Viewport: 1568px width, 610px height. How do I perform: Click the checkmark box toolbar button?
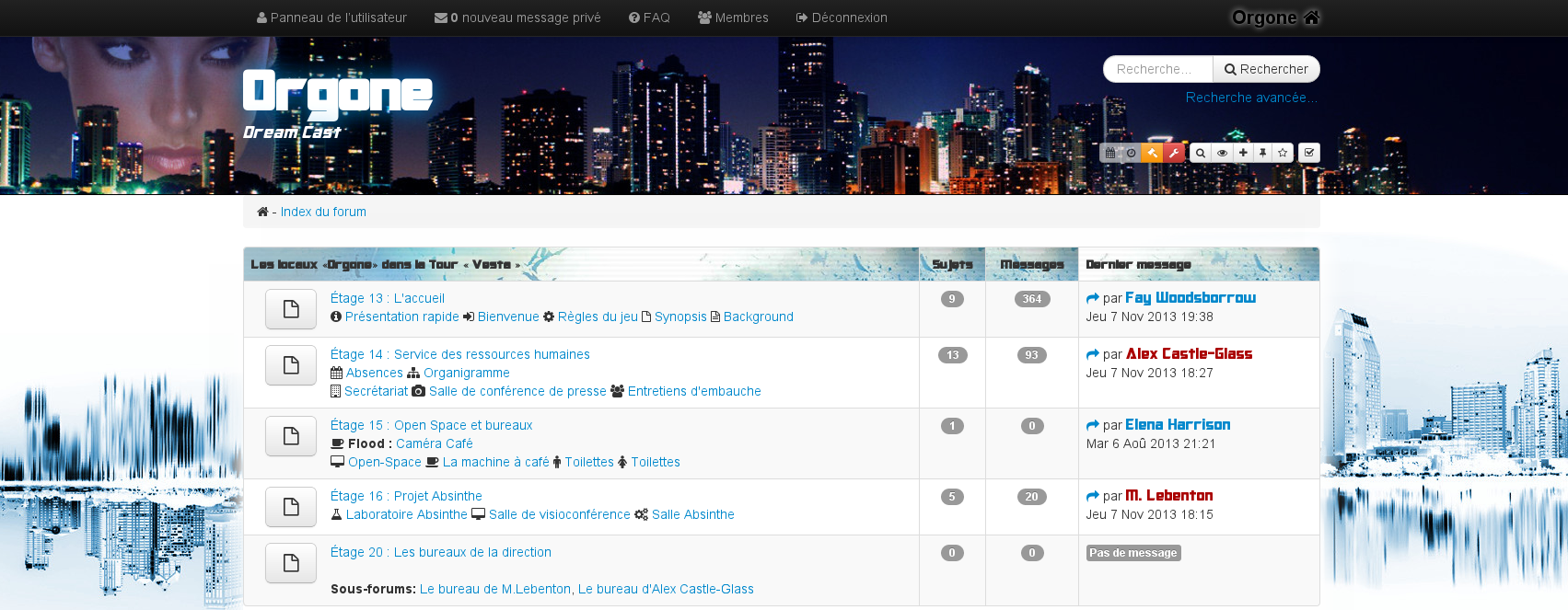tap(1309, 153)
